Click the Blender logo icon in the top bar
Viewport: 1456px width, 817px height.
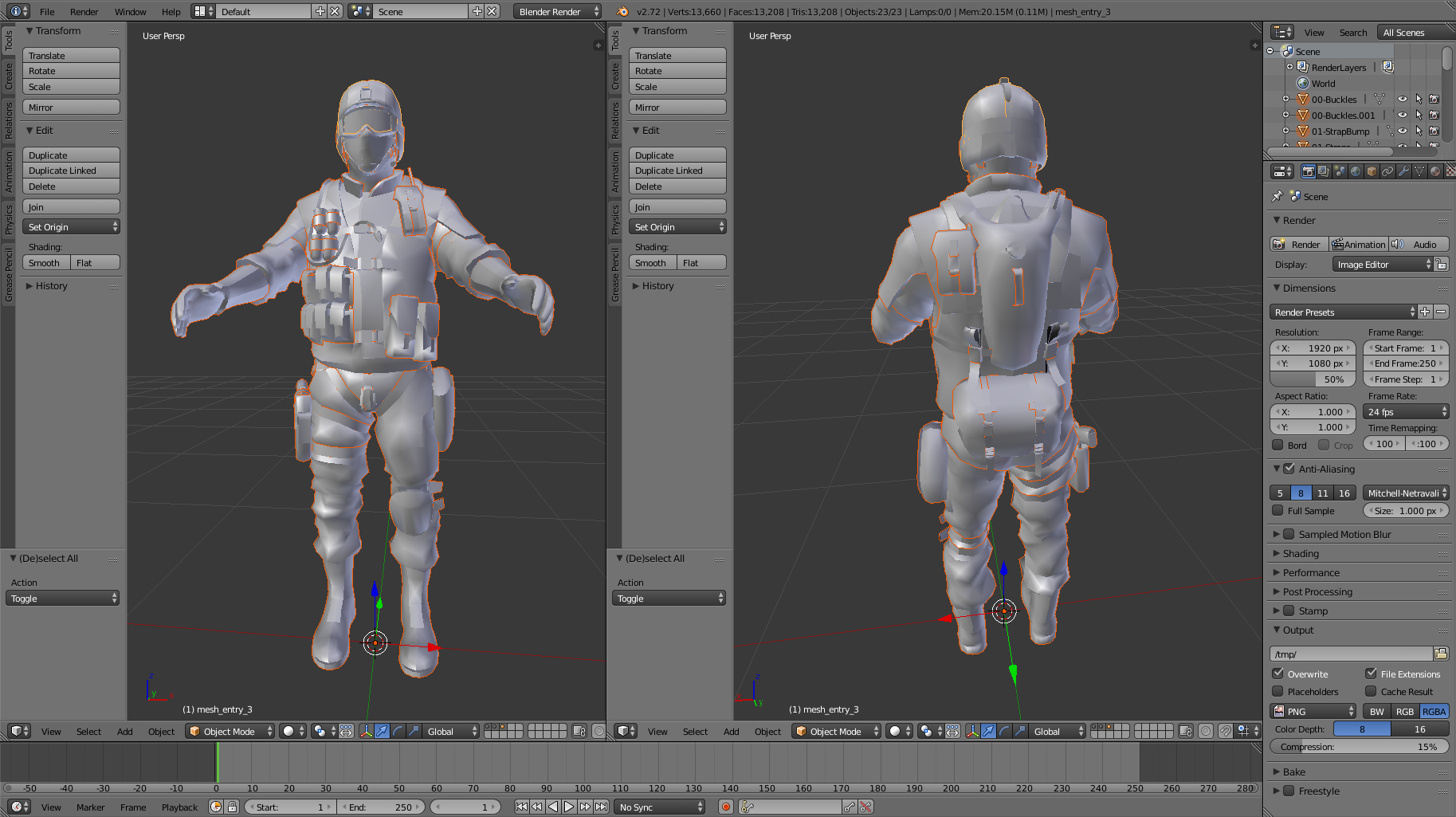[x=622, y=11]
